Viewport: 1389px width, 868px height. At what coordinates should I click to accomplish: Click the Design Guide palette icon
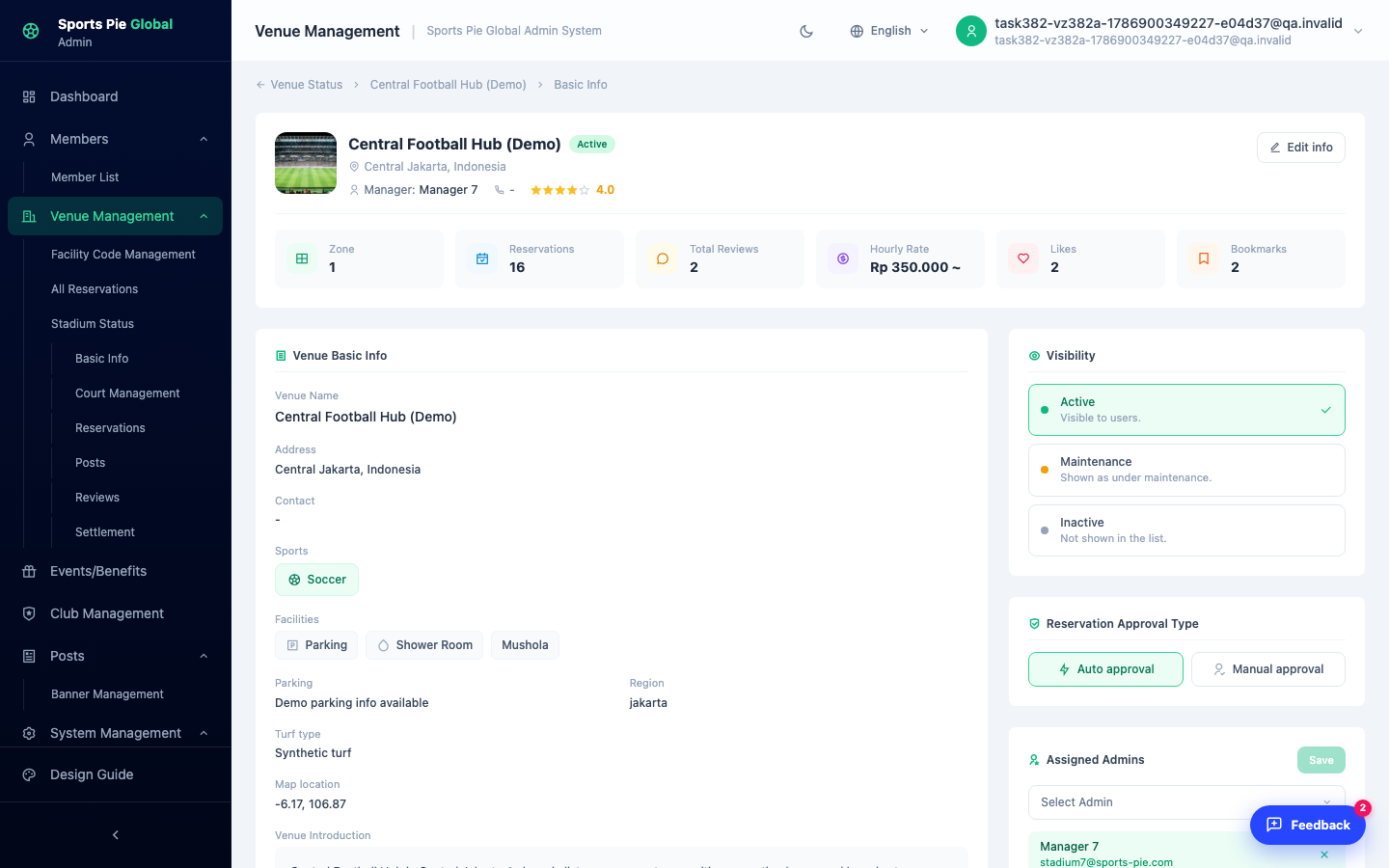[29, 774]
